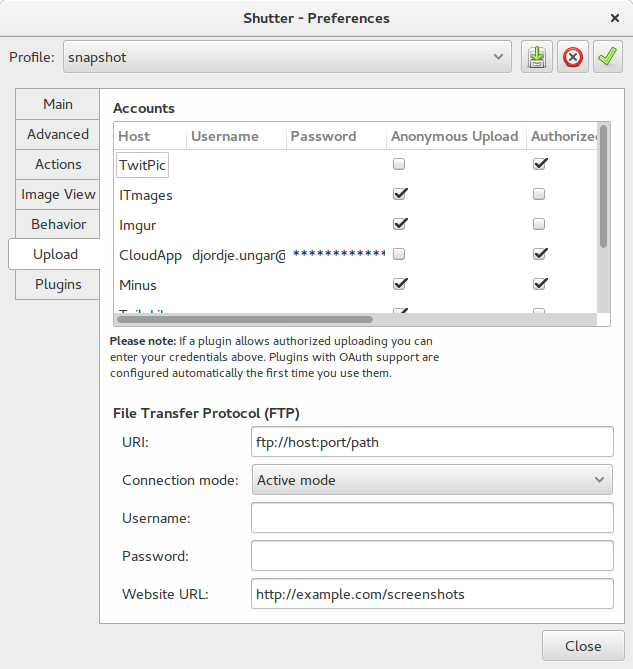This screenshot has height=669, width=633.
Task: Sort accounts by Host column header
Action: coord(134,136)
